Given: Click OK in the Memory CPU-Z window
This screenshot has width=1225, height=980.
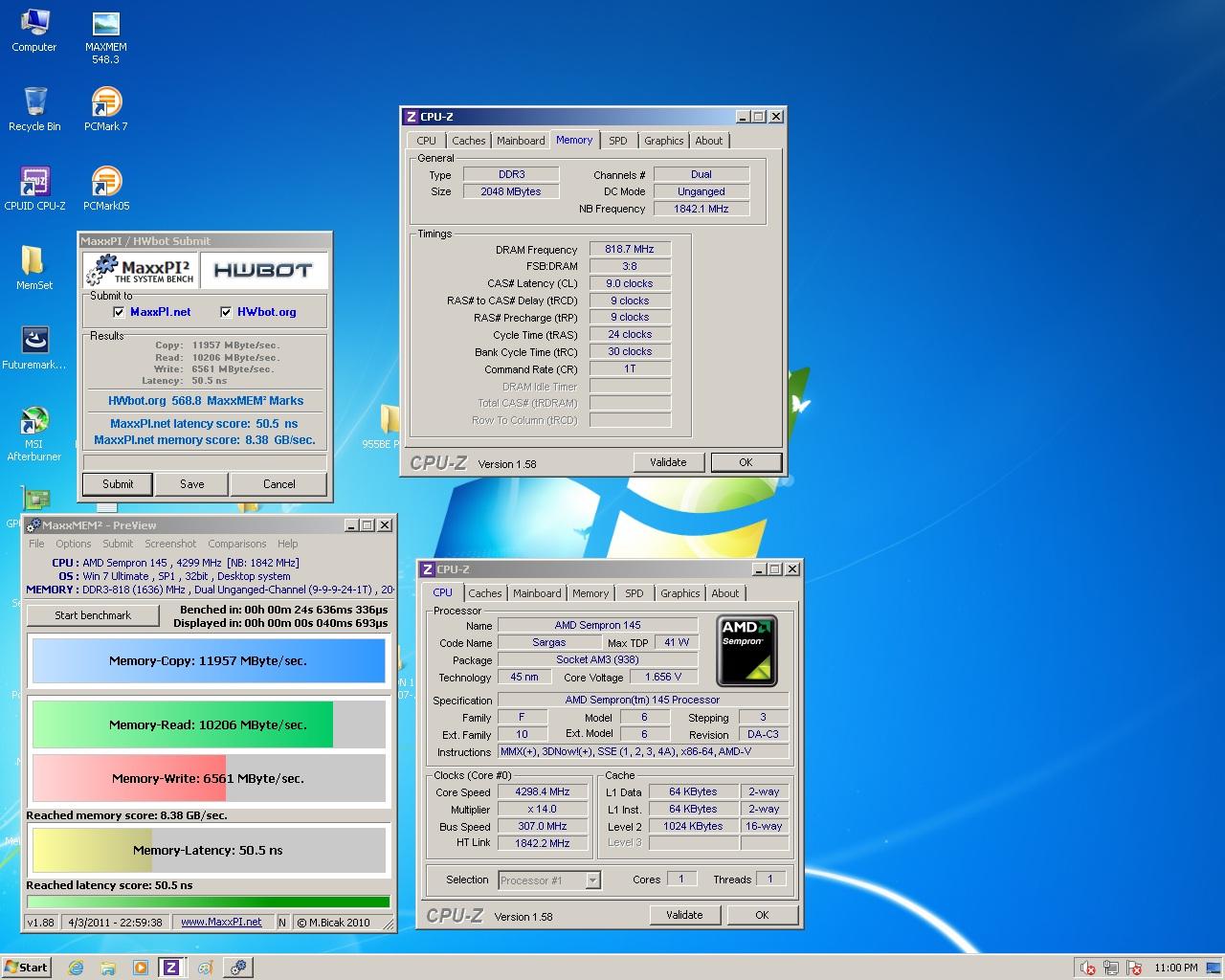Looking at the screenshot, I should (746, 462).
